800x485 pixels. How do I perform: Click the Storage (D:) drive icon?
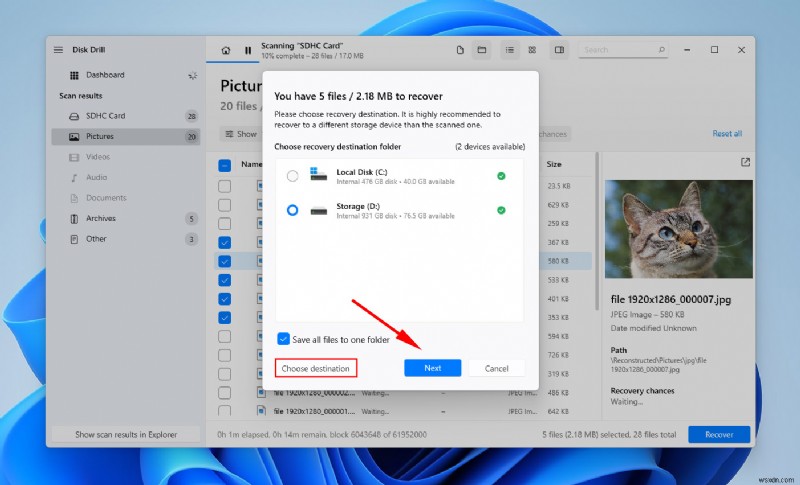[x=318, y=211]
